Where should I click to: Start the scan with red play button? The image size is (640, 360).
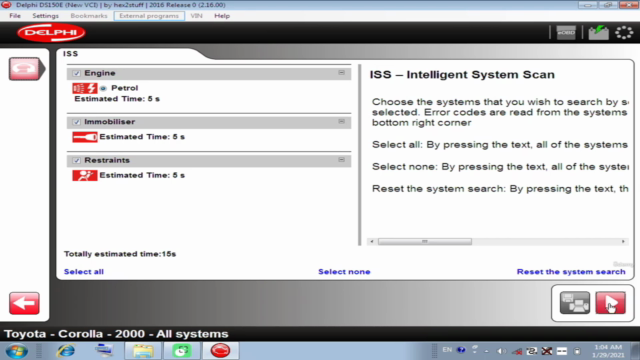[610, 303]
